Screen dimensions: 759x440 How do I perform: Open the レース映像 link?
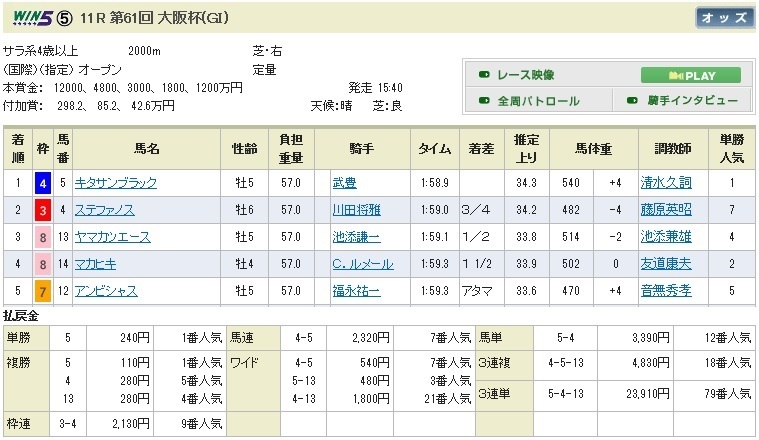(x=525, y=75)
